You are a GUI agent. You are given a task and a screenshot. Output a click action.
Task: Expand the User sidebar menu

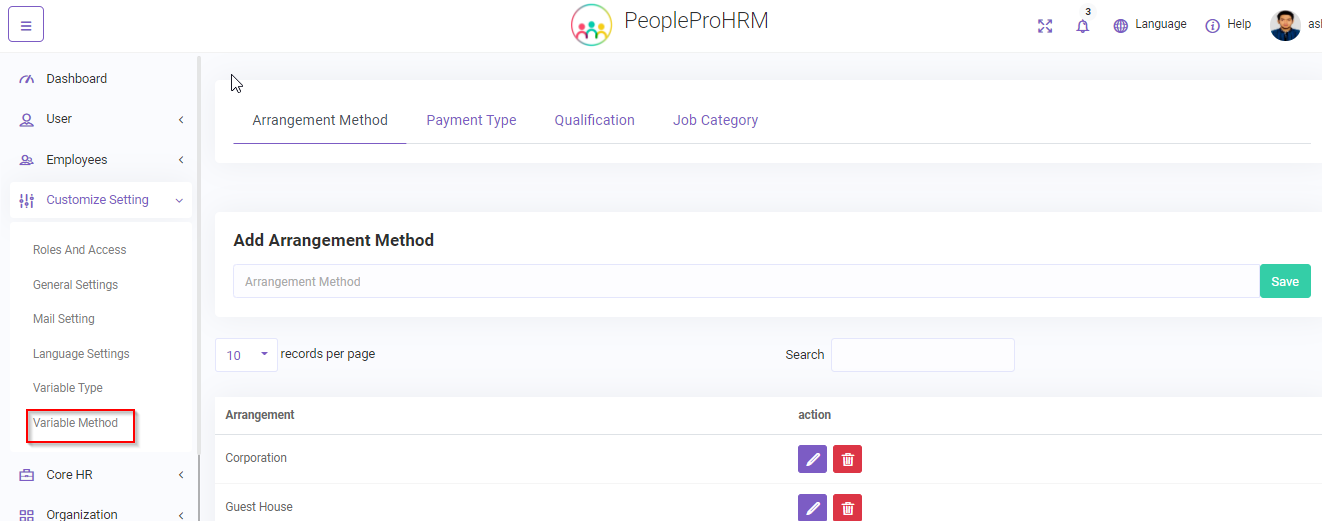100,119
